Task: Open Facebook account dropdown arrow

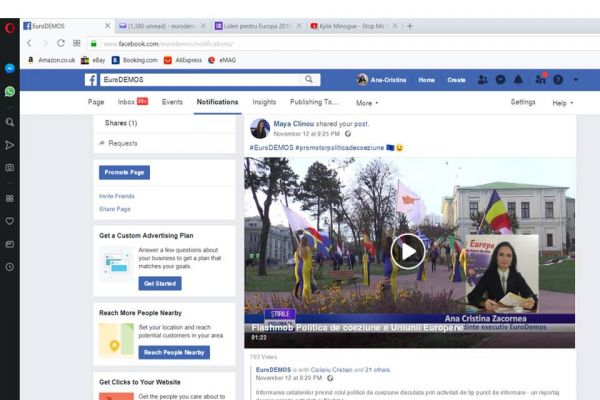Action: [x=576, y=80]
